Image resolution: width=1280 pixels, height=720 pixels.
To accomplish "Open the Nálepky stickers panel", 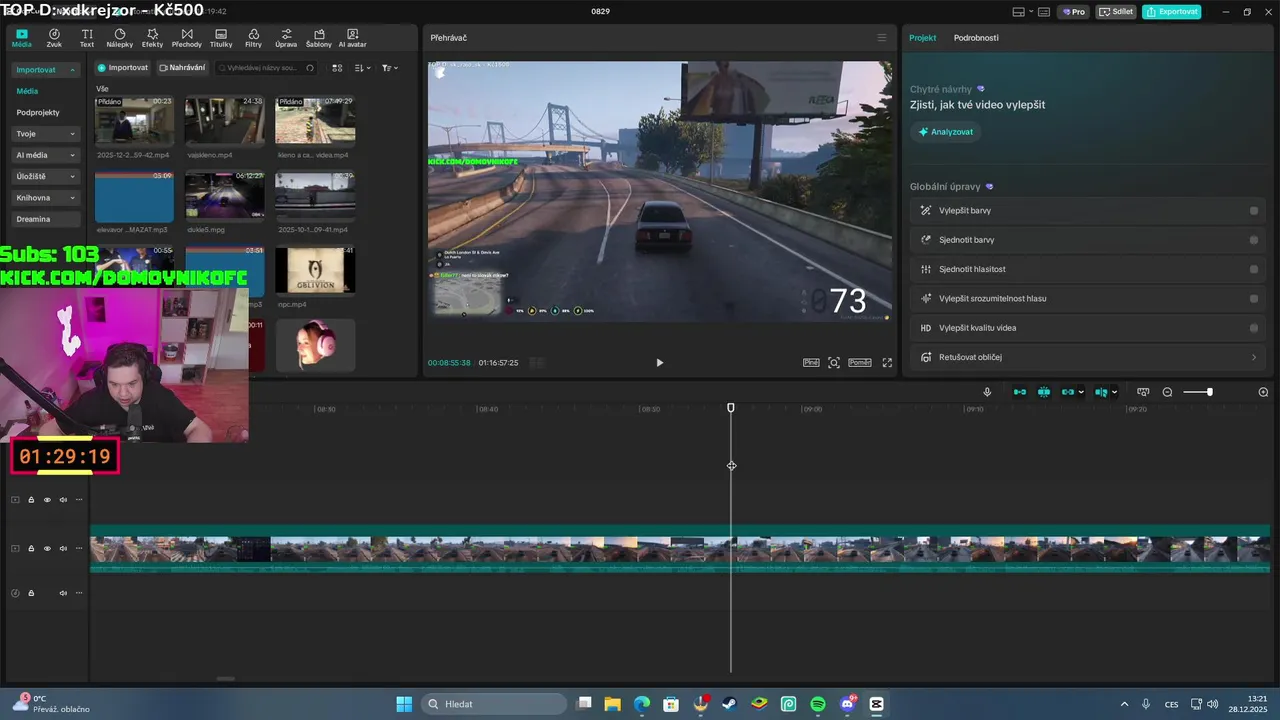I will [x=119, y=38].
